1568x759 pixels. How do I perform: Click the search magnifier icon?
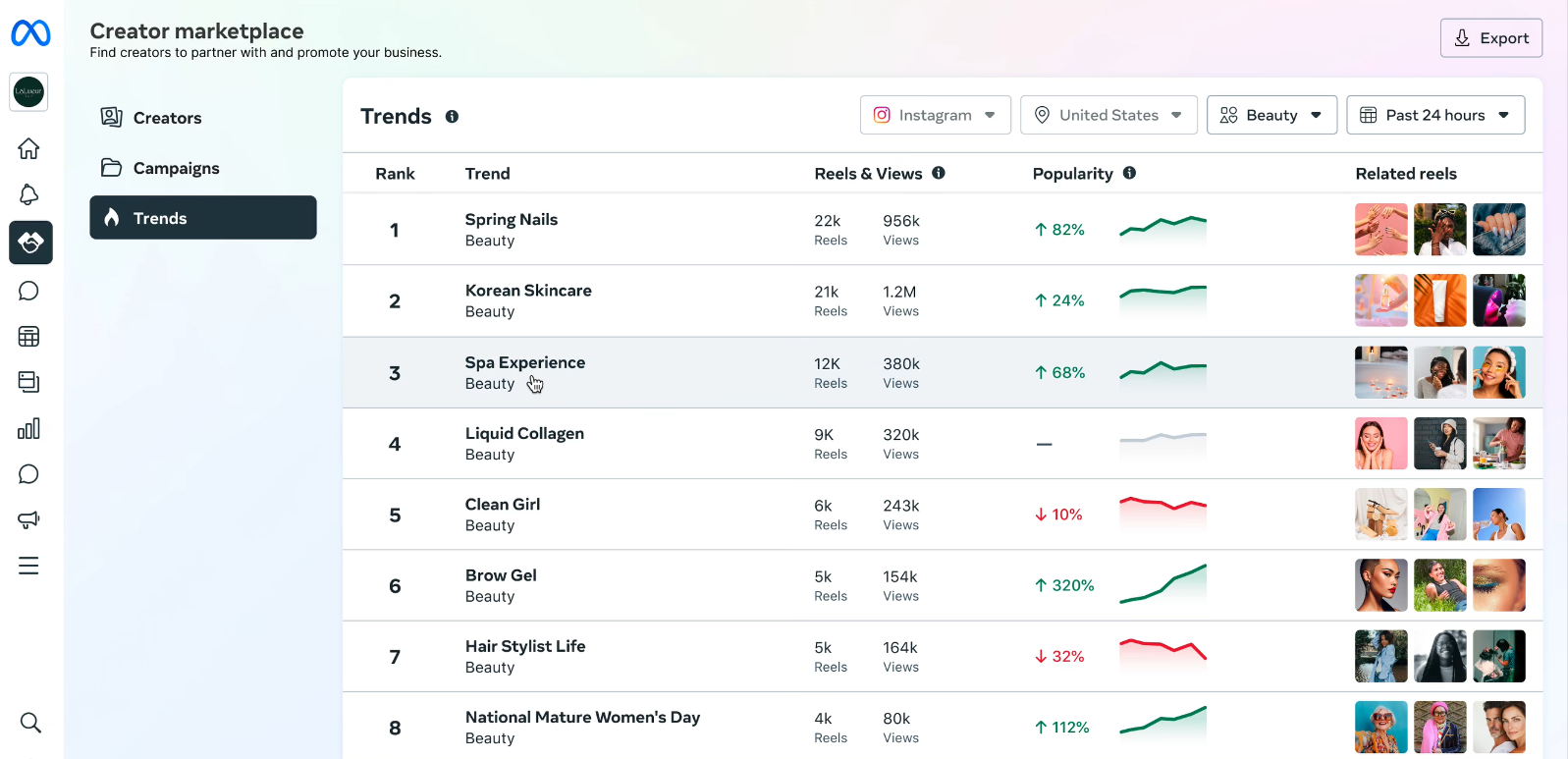30,723
